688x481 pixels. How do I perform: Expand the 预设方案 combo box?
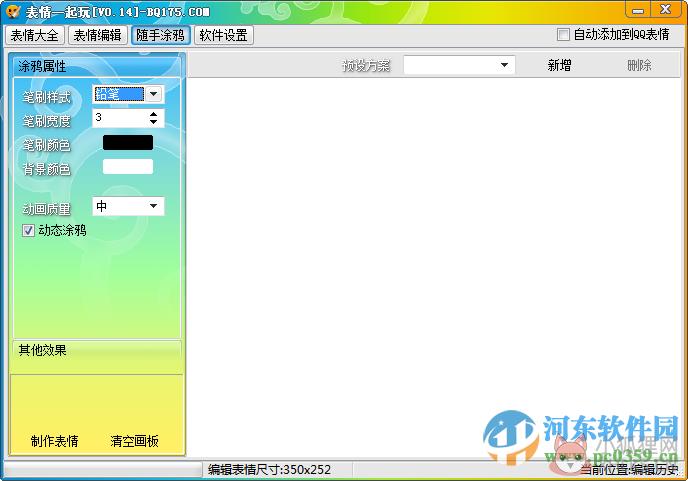(x=459, y=65)
